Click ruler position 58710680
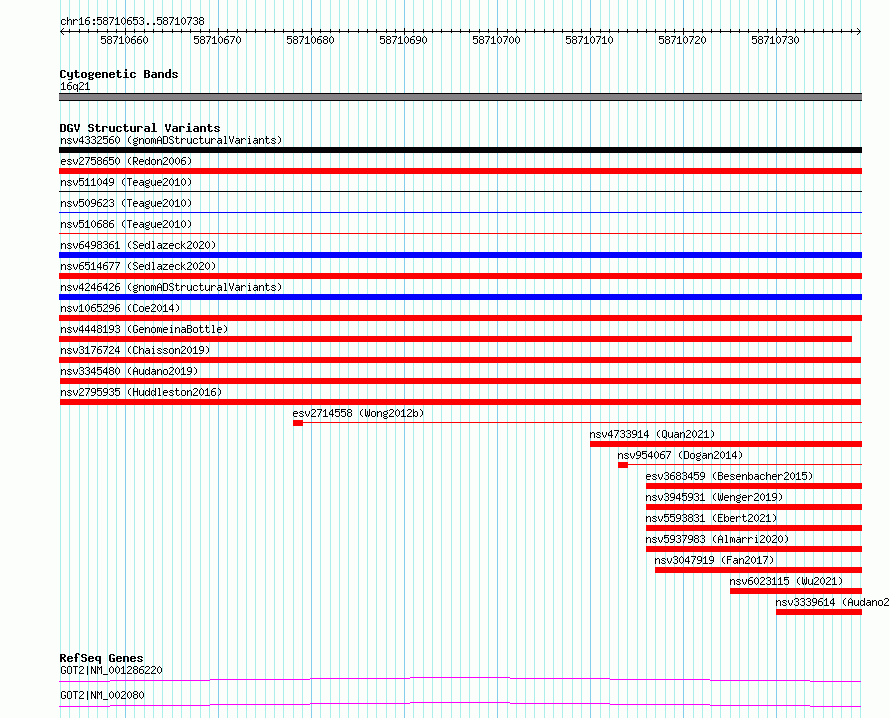The height and width of the screenshot is (718, 890). tap(310, 40)
